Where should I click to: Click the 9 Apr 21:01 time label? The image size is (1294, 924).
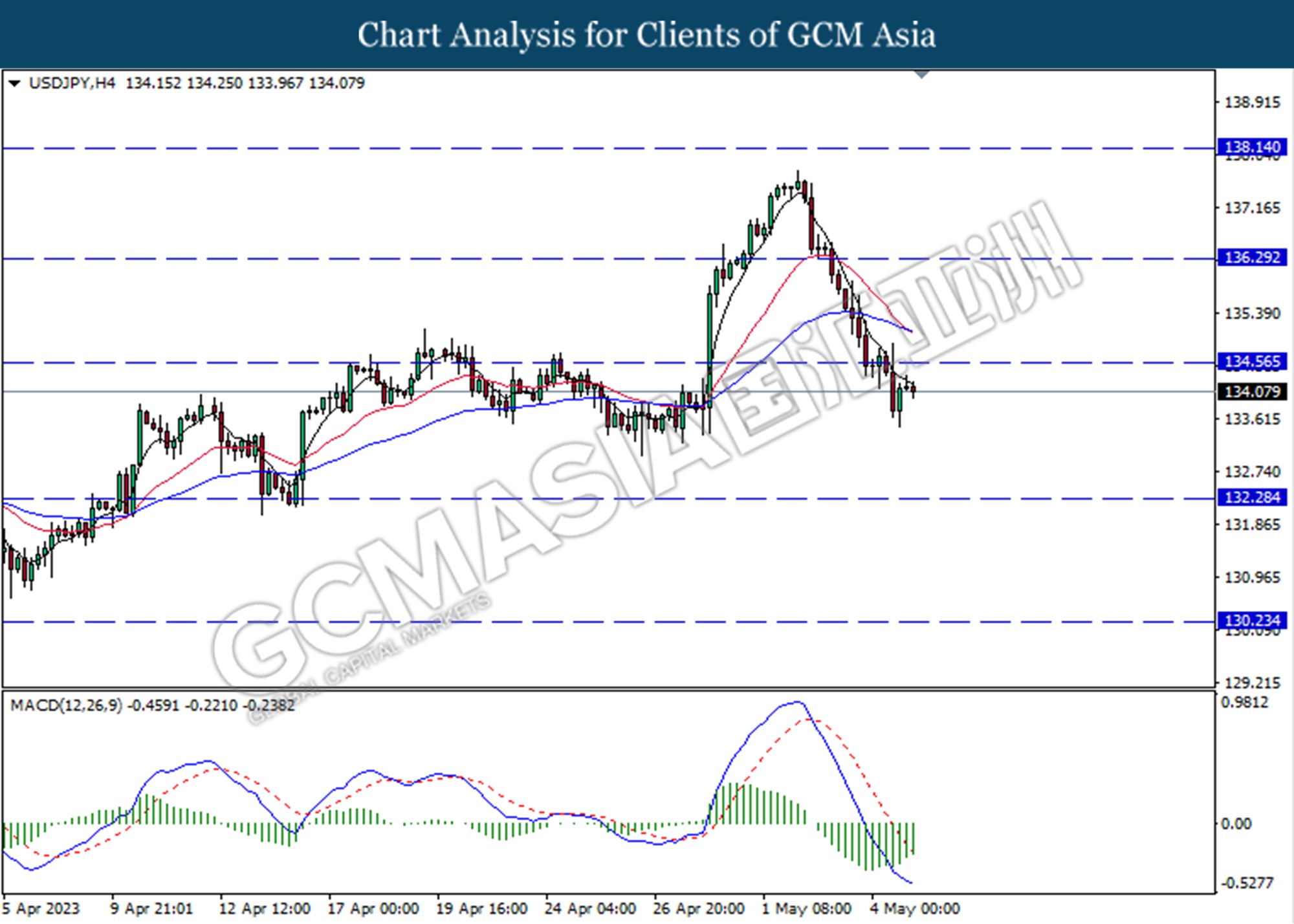pos(151,908)
